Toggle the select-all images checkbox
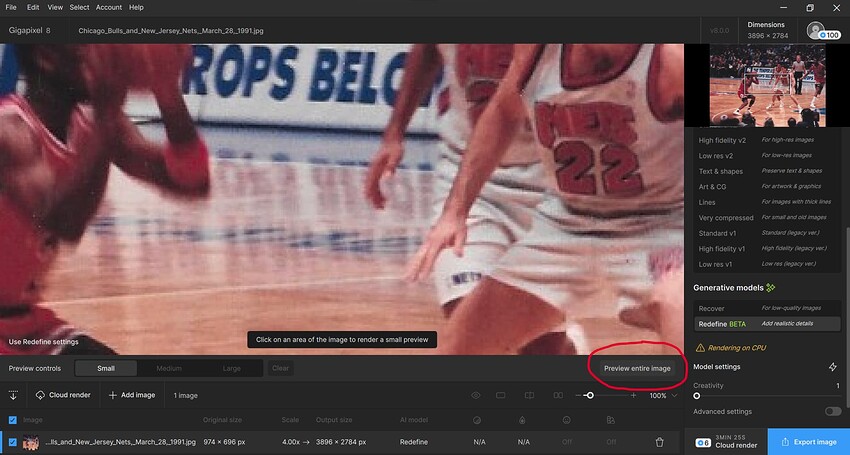This screenshot has height=455, width=850. coord(12,420)
